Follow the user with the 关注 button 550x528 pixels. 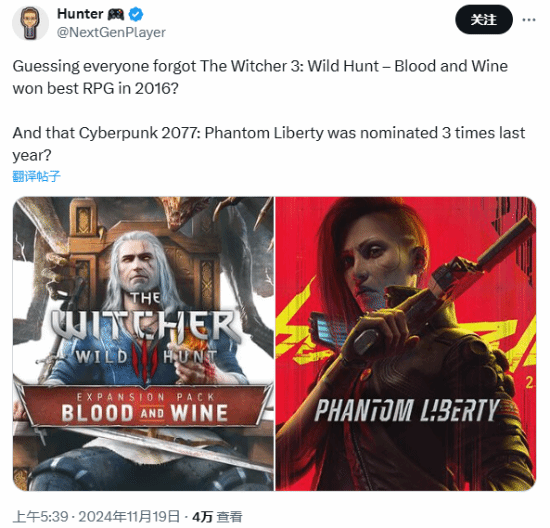pyautogui.click(x=484, y=20)
